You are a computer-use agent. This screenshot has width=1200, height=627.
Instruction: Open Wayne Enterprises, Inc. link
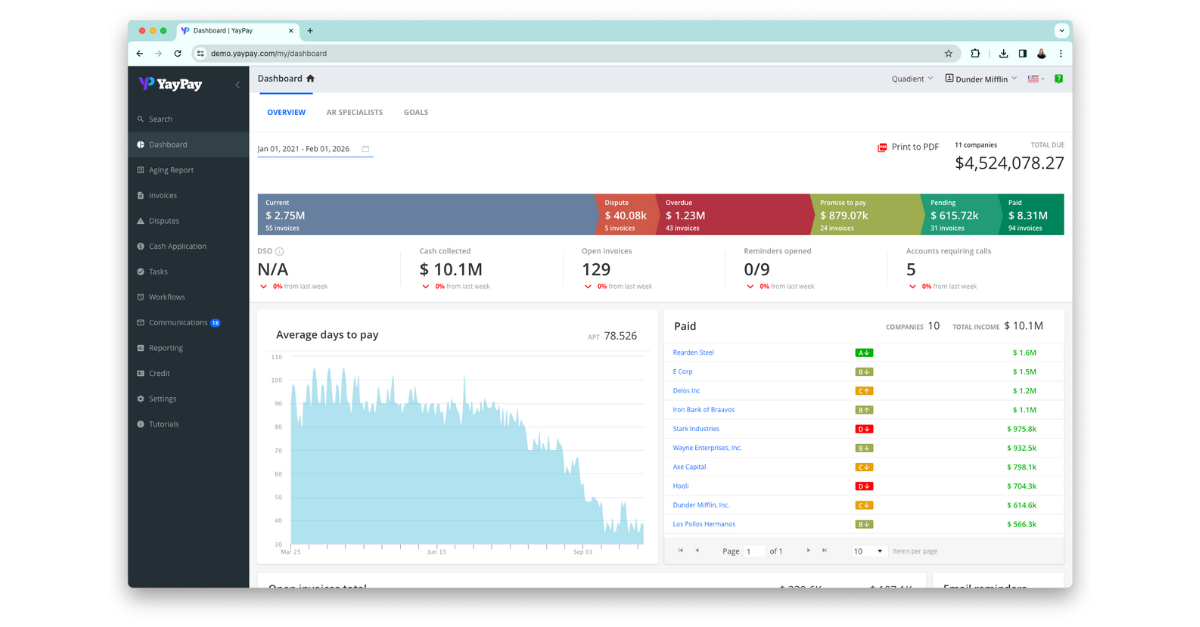point(707,447)
